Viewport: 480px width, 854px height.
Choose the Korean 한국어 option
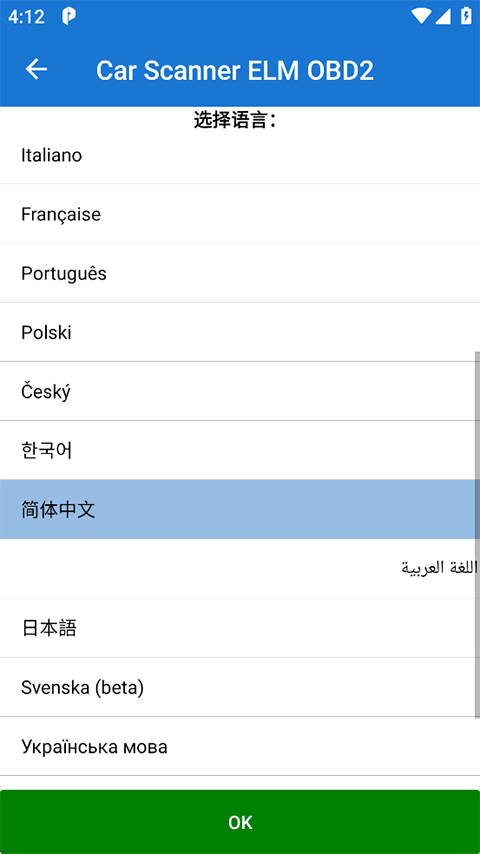pos(240,450)
